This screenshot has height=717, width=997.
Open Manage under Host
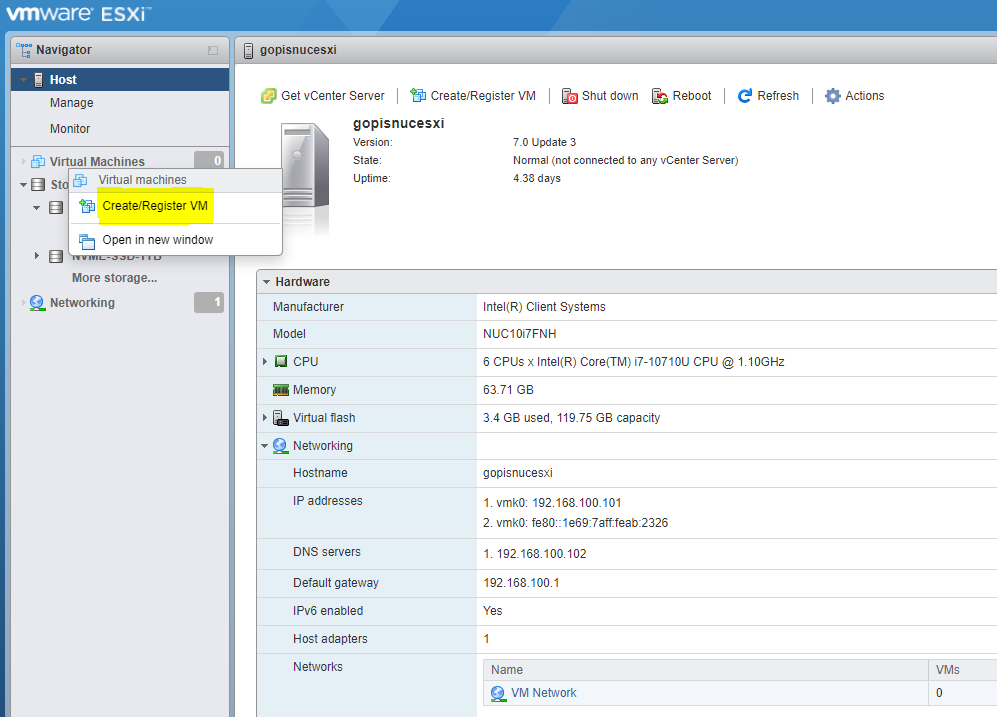tap(72, 103)
